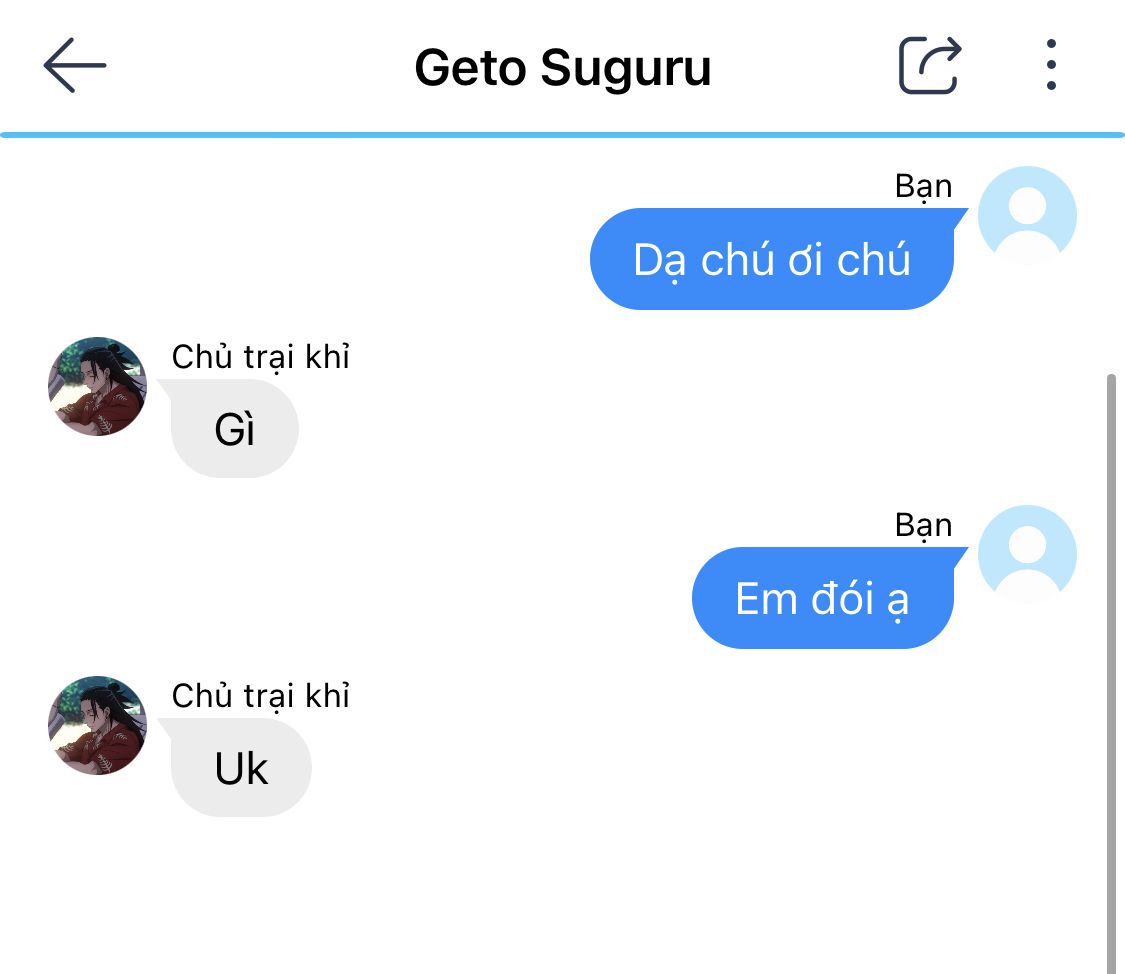This screenshot has width=1125, height=974.
Task: Click sender name "Chủ trại khỉ" above "Uk"
Action: click(260, 696)
